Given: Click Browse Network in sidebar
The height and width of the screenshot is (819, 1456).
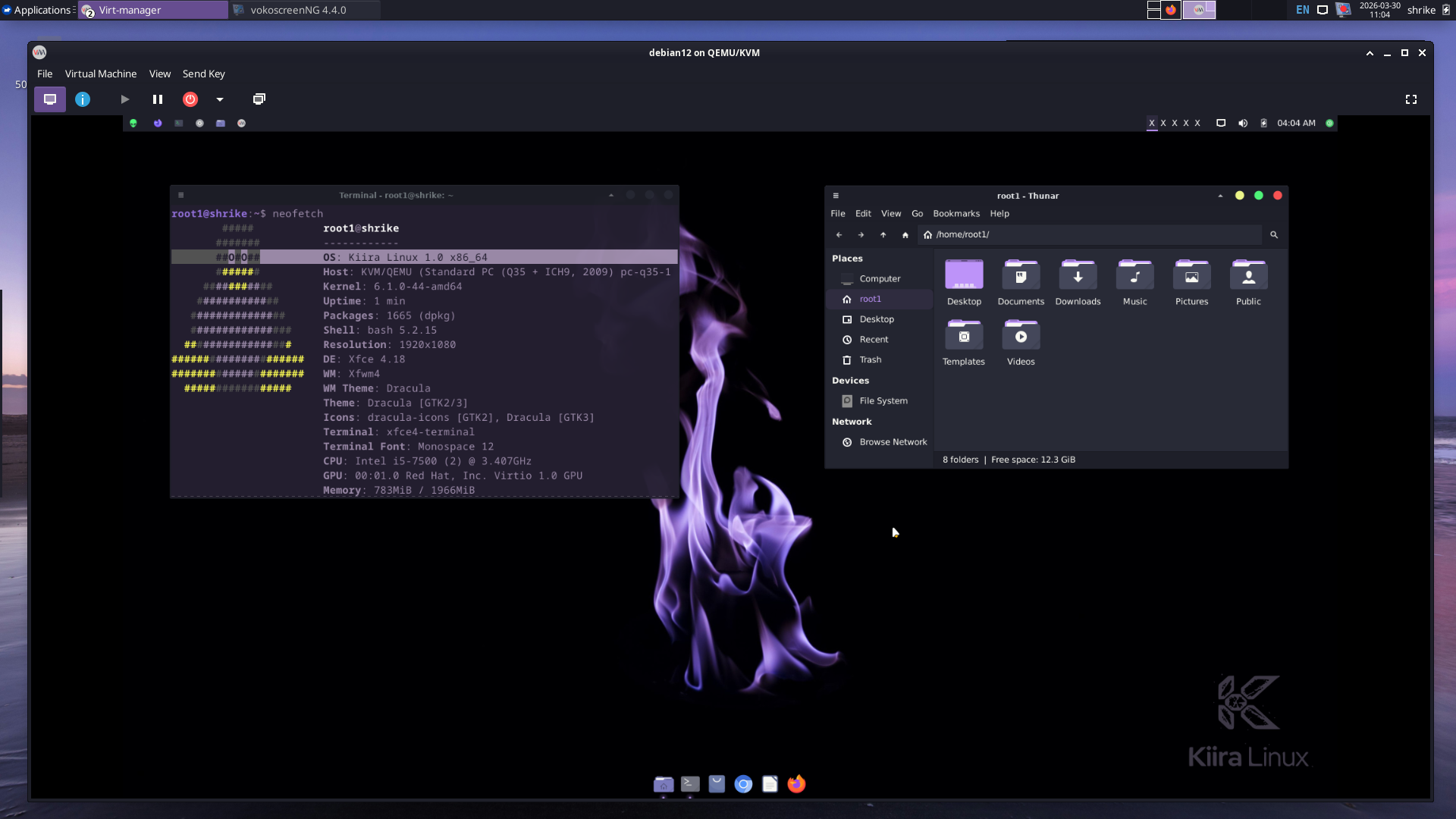Looking at the screenshot, I should pyautogui.click(x=893, y=442).
